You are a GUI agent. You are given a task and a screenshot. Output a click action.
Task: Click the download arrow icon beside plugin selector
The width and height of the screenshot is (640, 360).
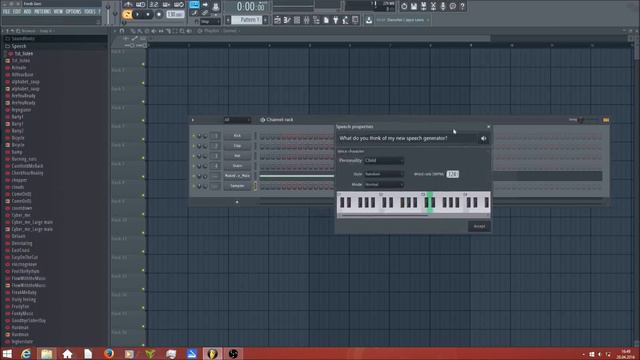pyautogui.click(x=369, y=20)
